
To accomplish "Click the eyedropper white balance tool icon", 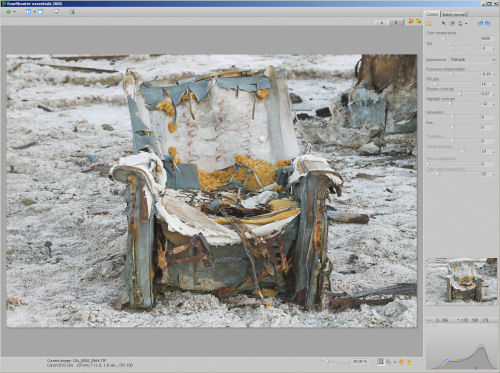I will 444,23.
